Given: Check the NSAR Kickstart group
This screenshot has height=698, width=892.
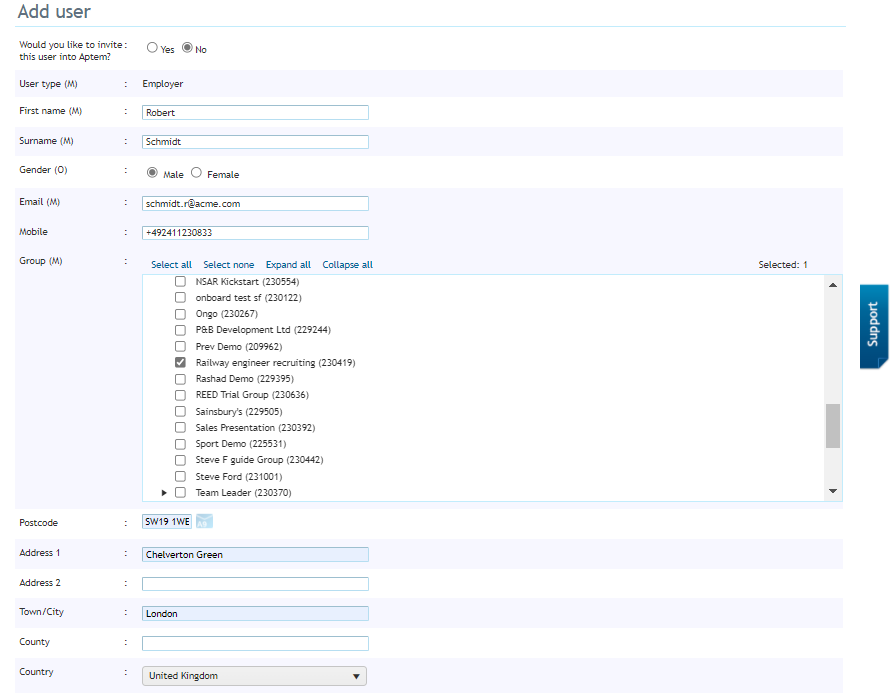Looking at the screenshot, I should (x=180, y=281).
